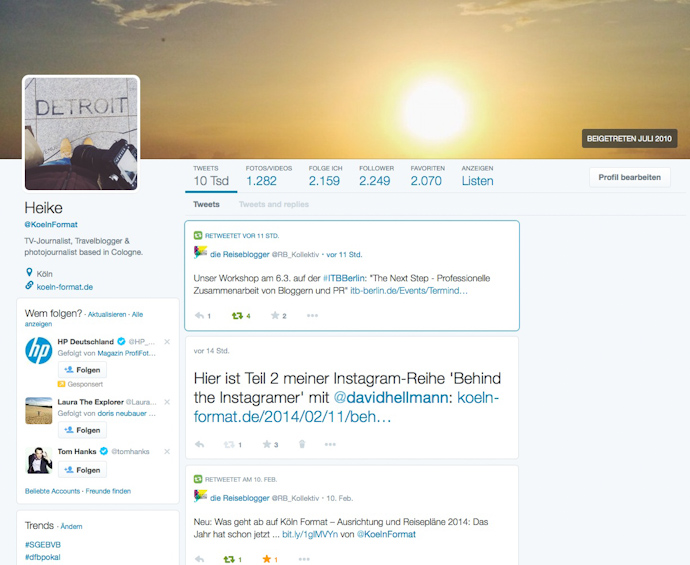The height and width of the screenshot is (565, 690).
Task: Reply to the ITBBerlin workshop retweet
Action: pyautogui.click(x=199, y=316)
